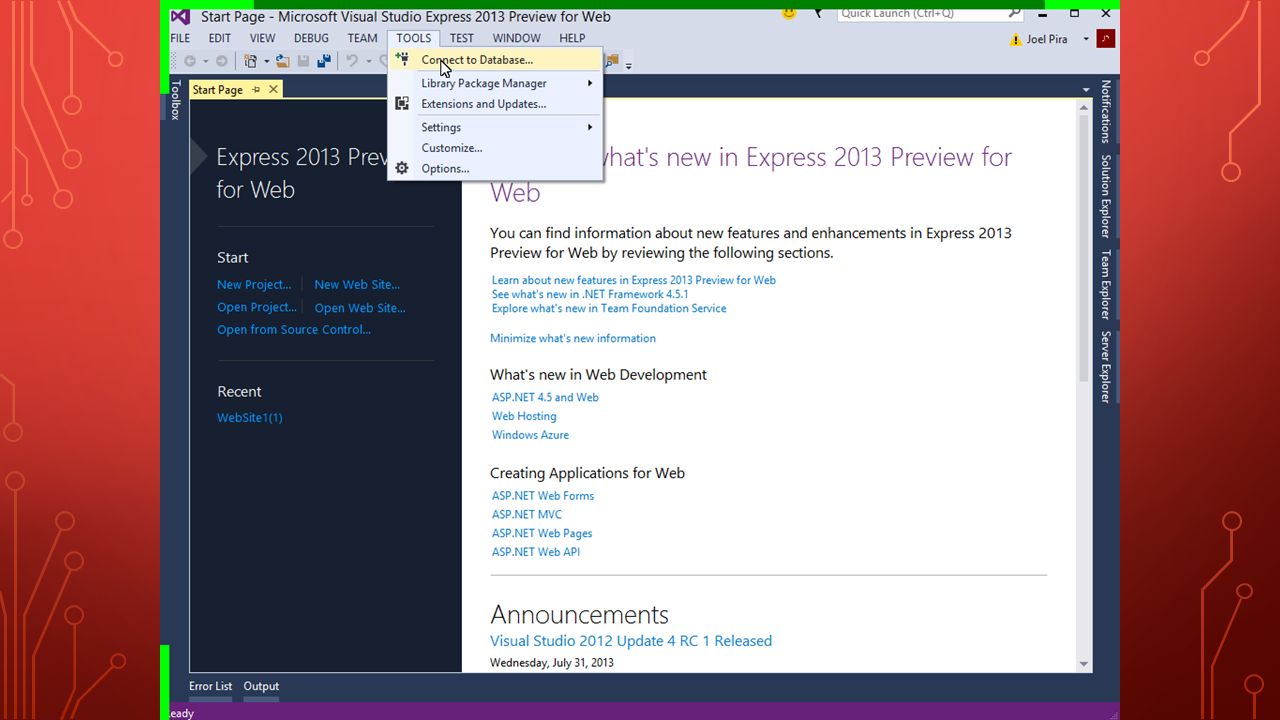
Task: Click the Save All toolbar icon
Action: (x=324, y=61)
